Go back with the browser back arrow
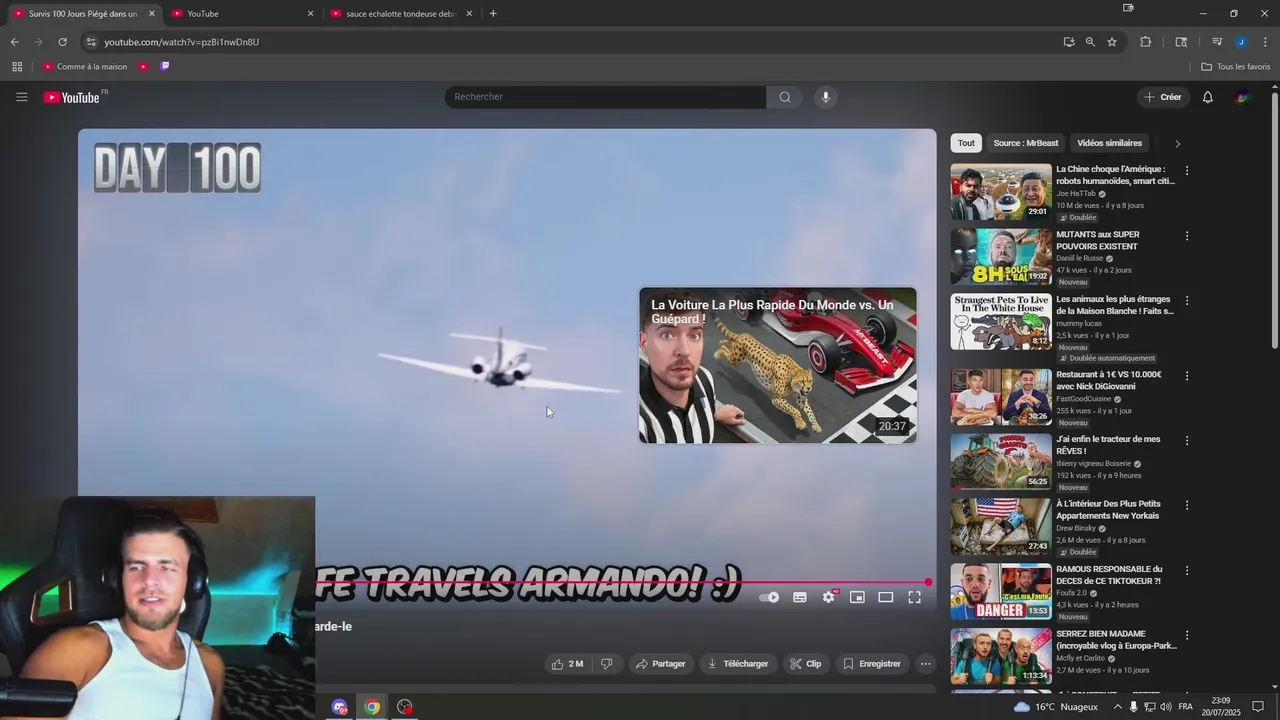The height and width of the screenshot is (720, 1280). click(x=15, y=42)
